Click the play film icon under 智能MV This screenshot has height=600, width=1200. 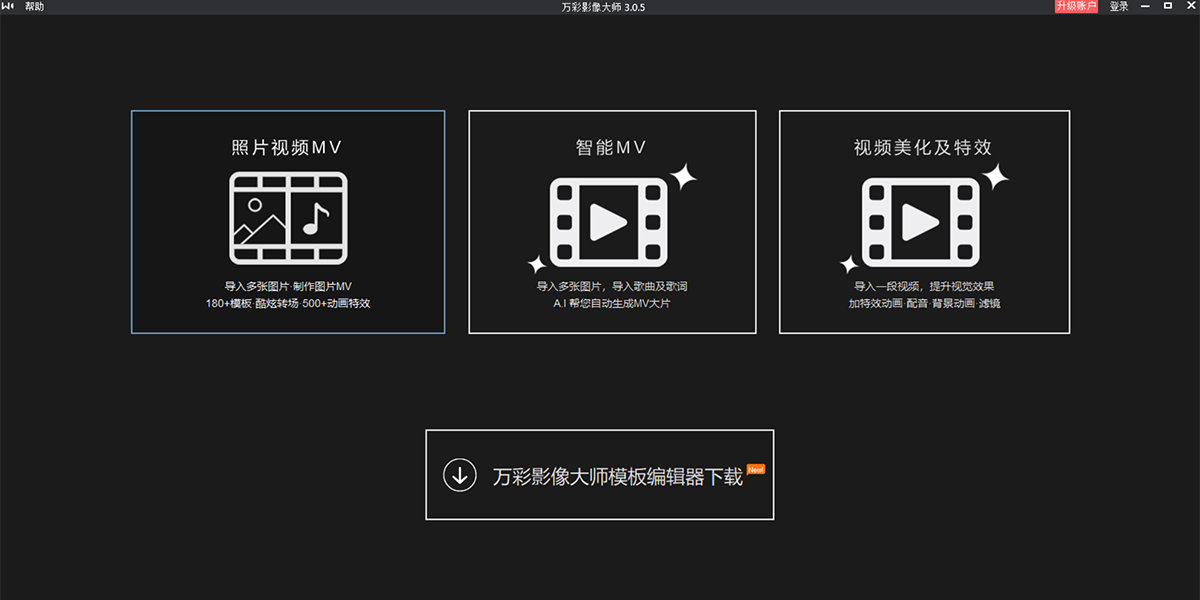[x=608, y=222]
